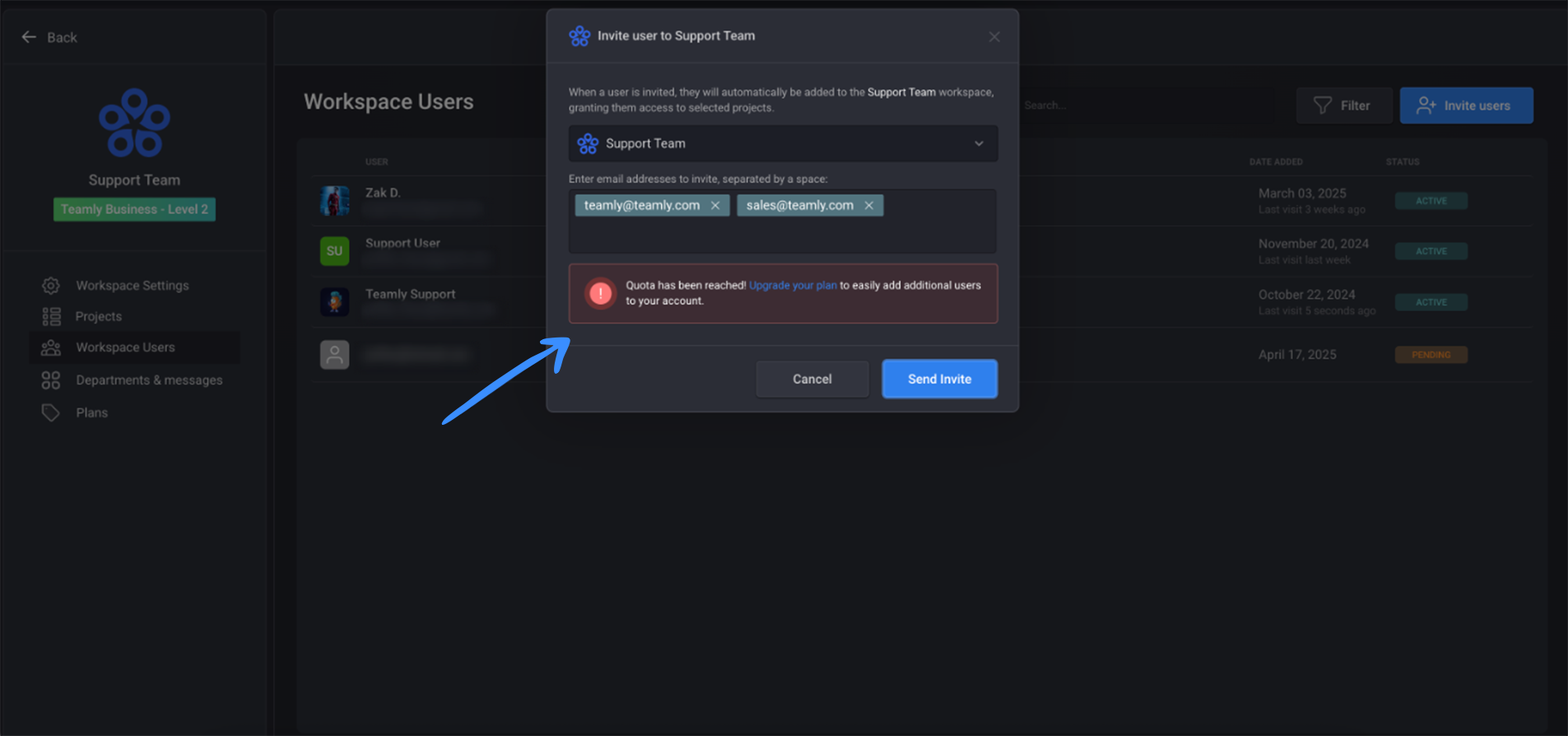Click the ACTIVE status badge for Zak D.

pos(1431,201)
